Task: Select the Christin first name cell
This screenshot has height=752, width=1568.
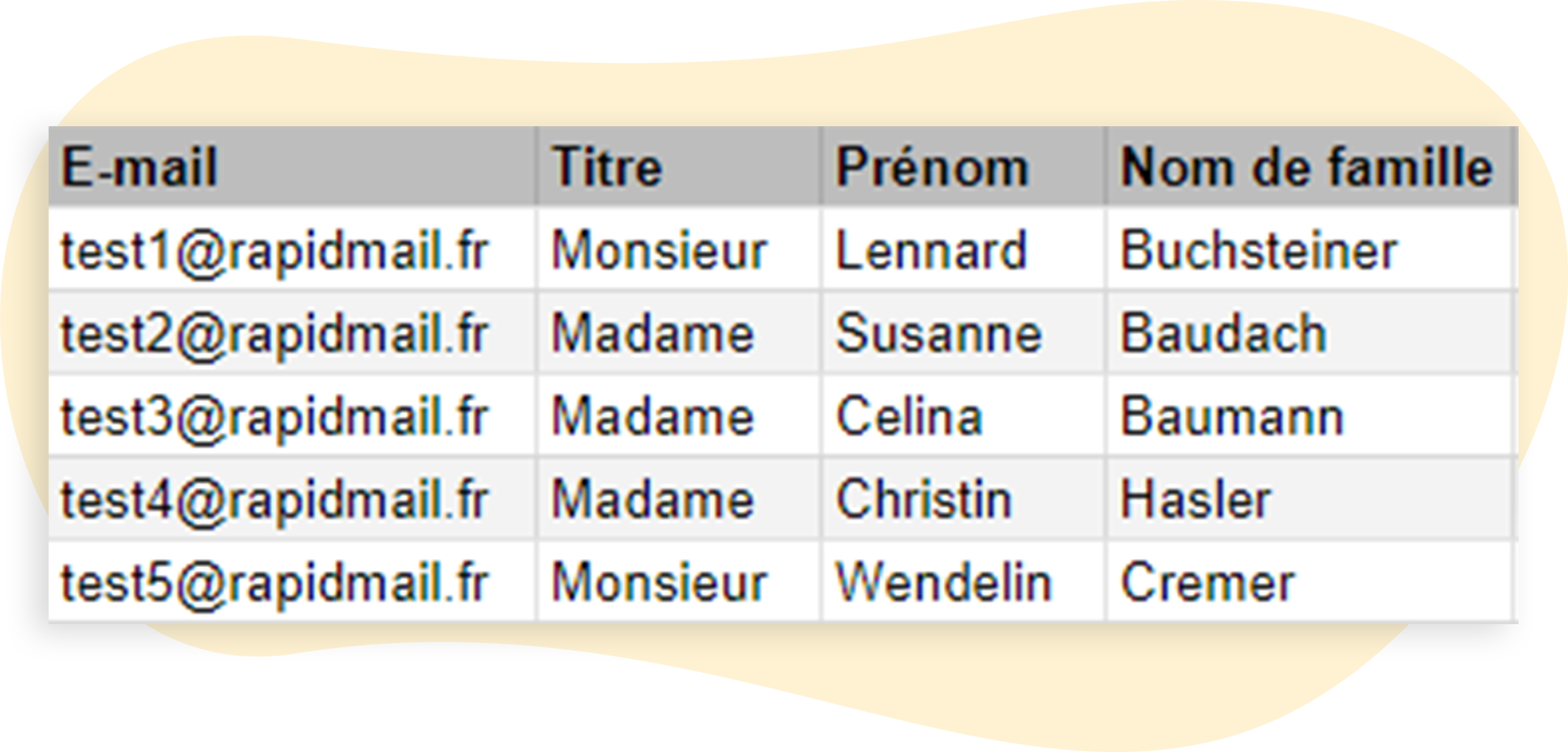Action: (924, 500)
